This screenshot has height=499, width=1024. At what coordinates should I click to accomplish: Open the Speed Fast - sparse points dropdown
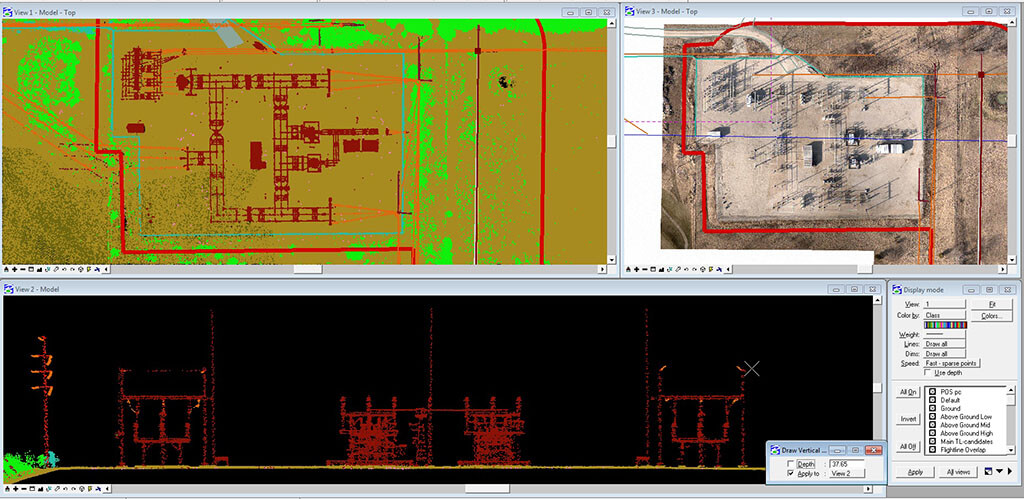coord(951,363)
